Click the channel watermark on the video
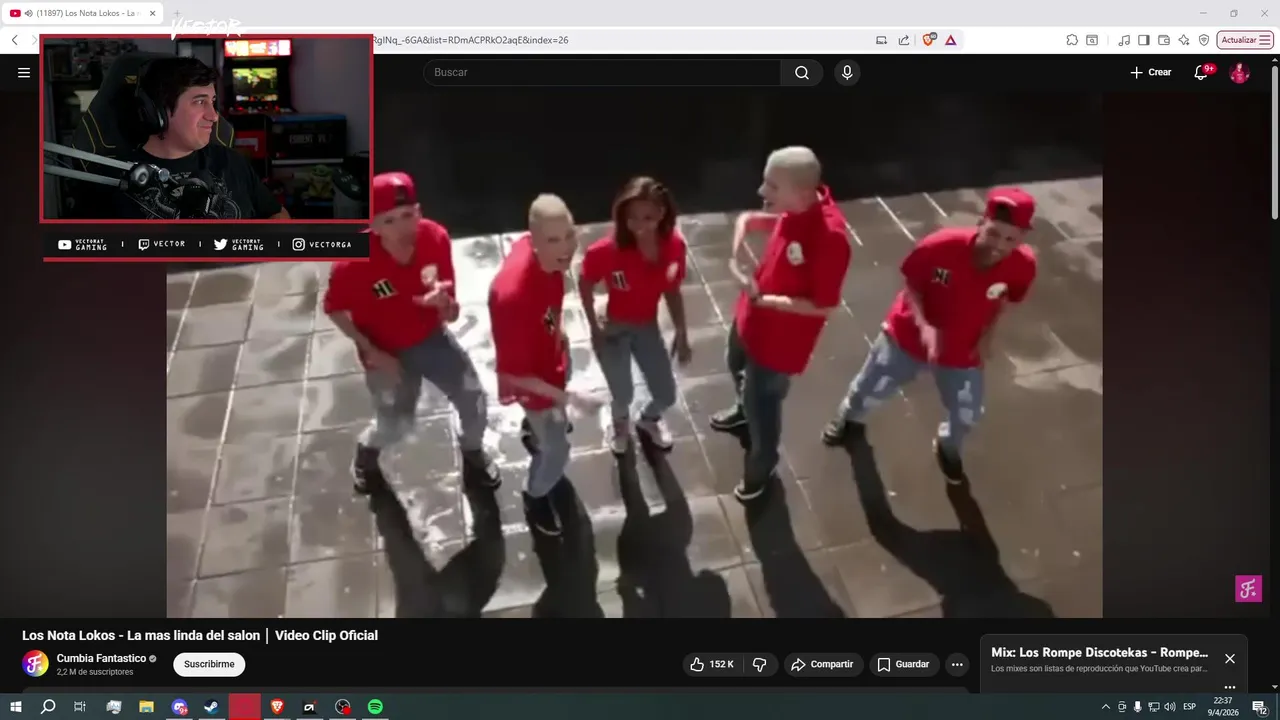Screen dimensions: 1280x720 1248,588
